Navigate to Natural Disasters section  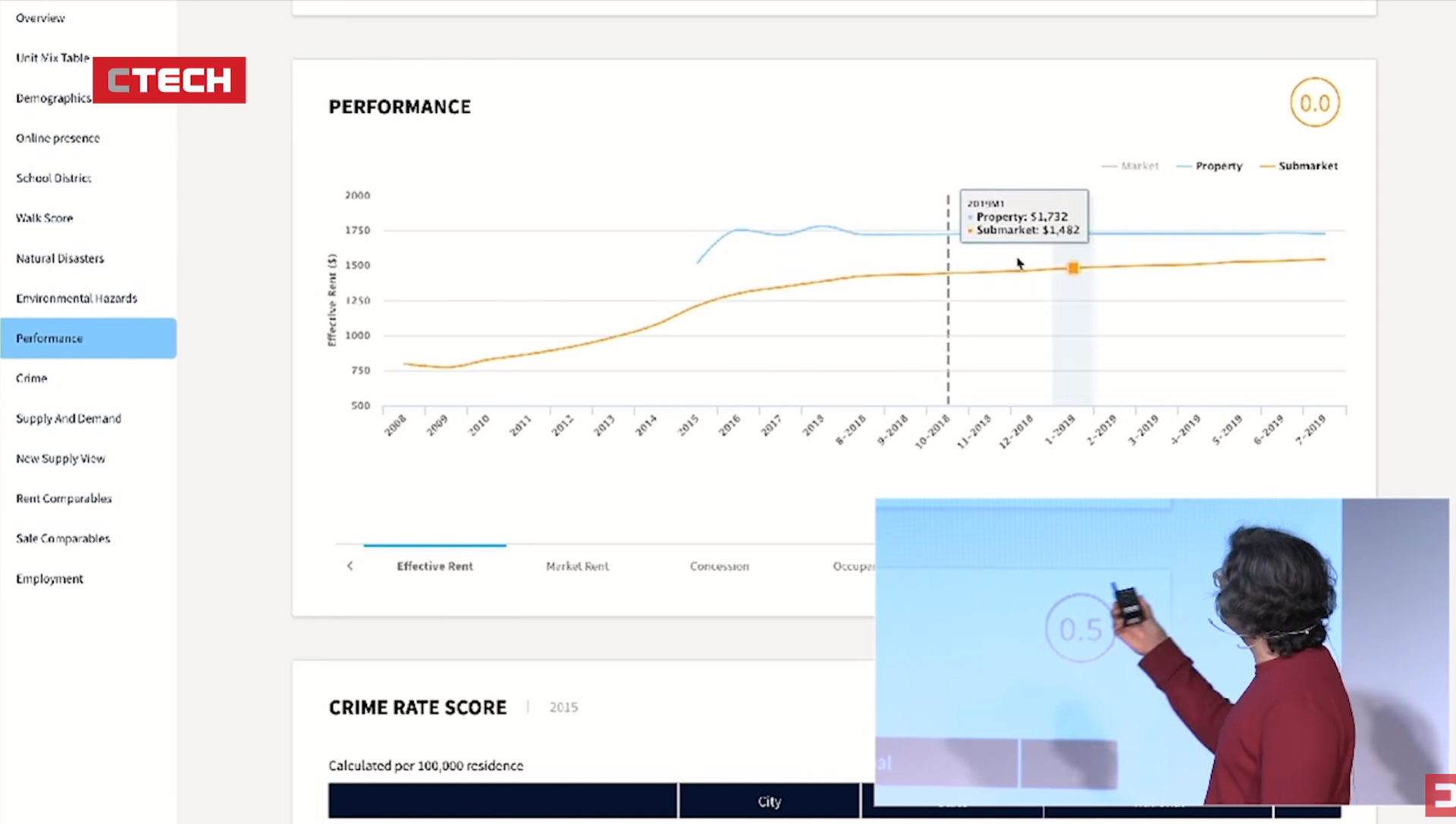coord(60,258)
